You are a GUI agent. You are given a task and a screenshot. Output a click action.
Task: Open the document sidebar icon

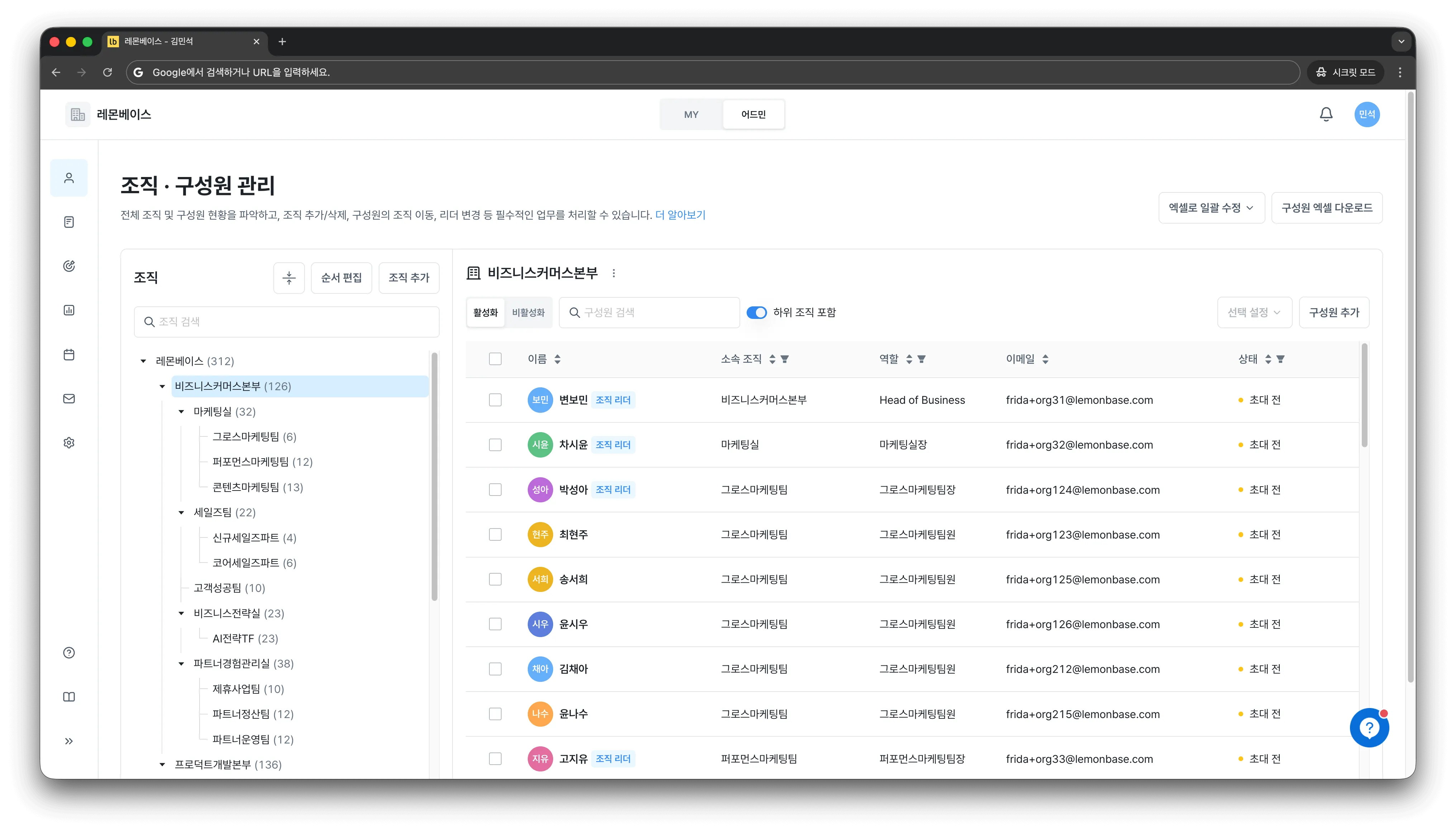tap(69, 222)
